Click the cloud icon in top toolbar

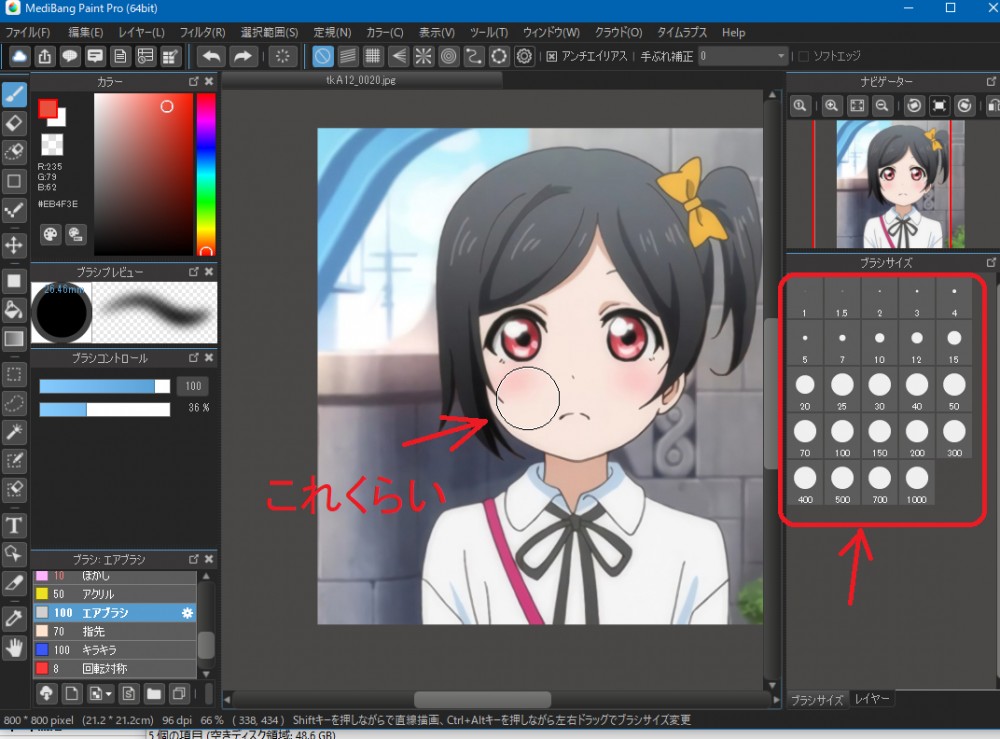(x=19, y=56)
